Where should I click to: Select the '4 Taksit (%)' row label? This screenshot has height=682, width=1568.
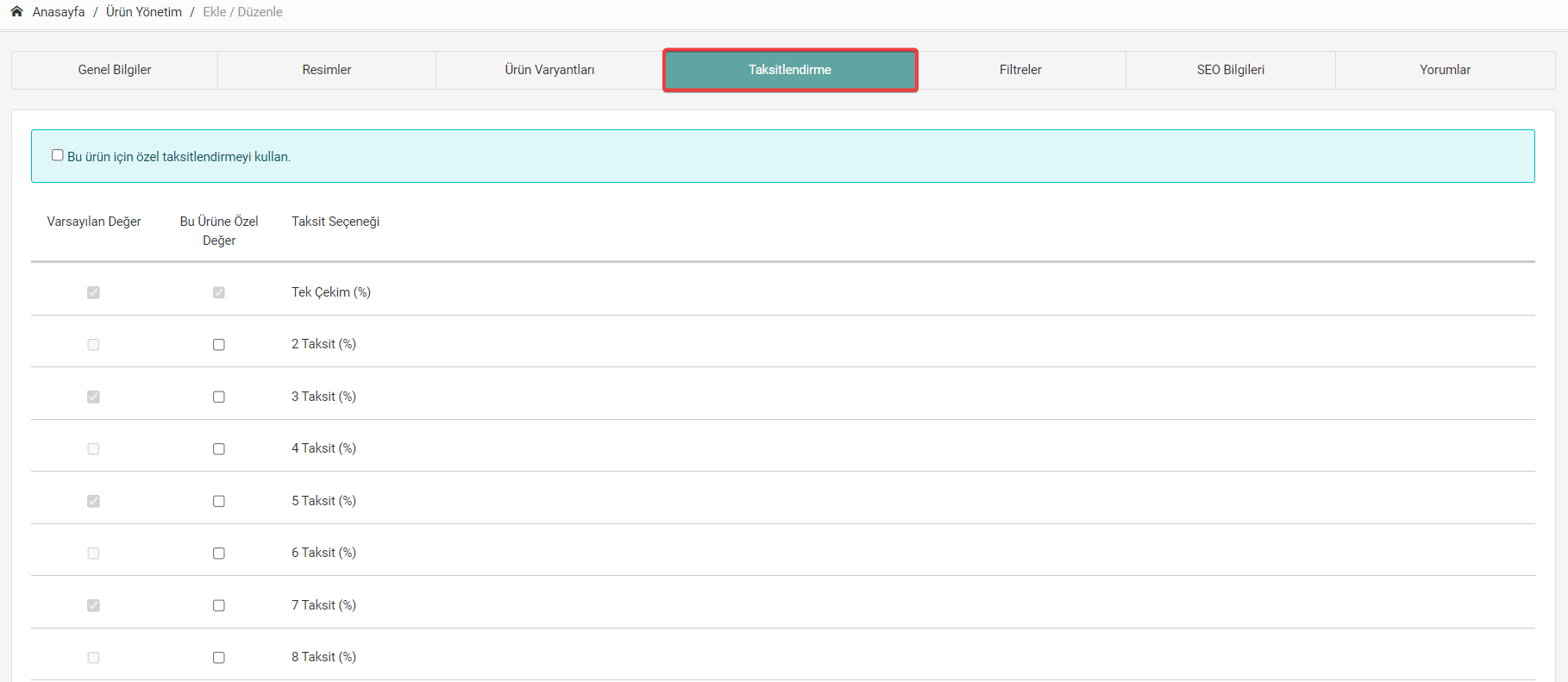point(323,448)
